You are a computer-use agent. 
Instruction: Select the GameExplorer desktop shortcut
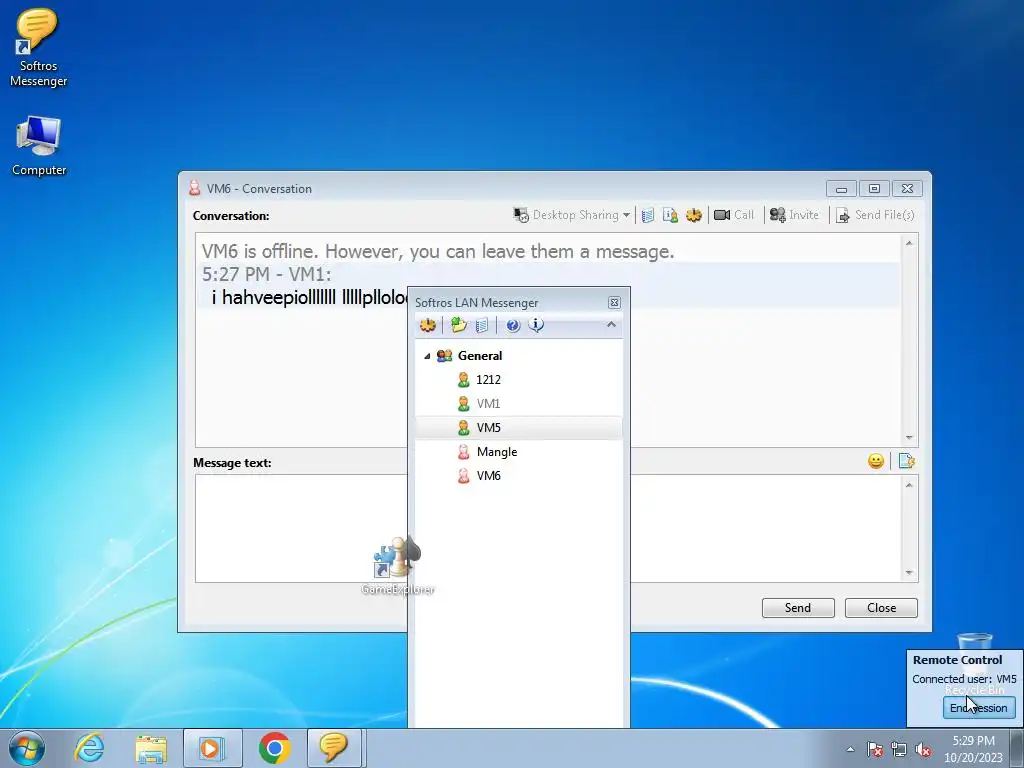[397, 566]
